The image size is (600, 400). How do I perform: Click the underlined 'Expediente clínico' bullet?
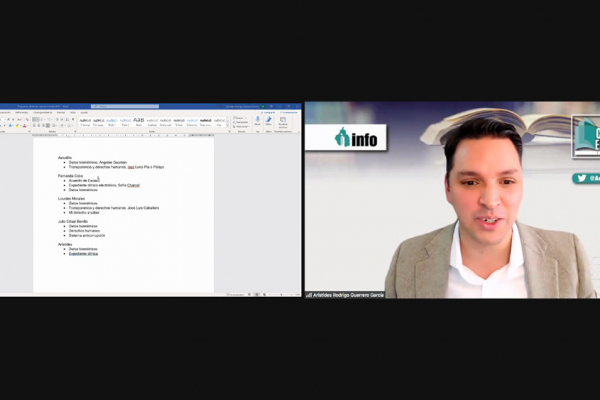click(83, 253)
